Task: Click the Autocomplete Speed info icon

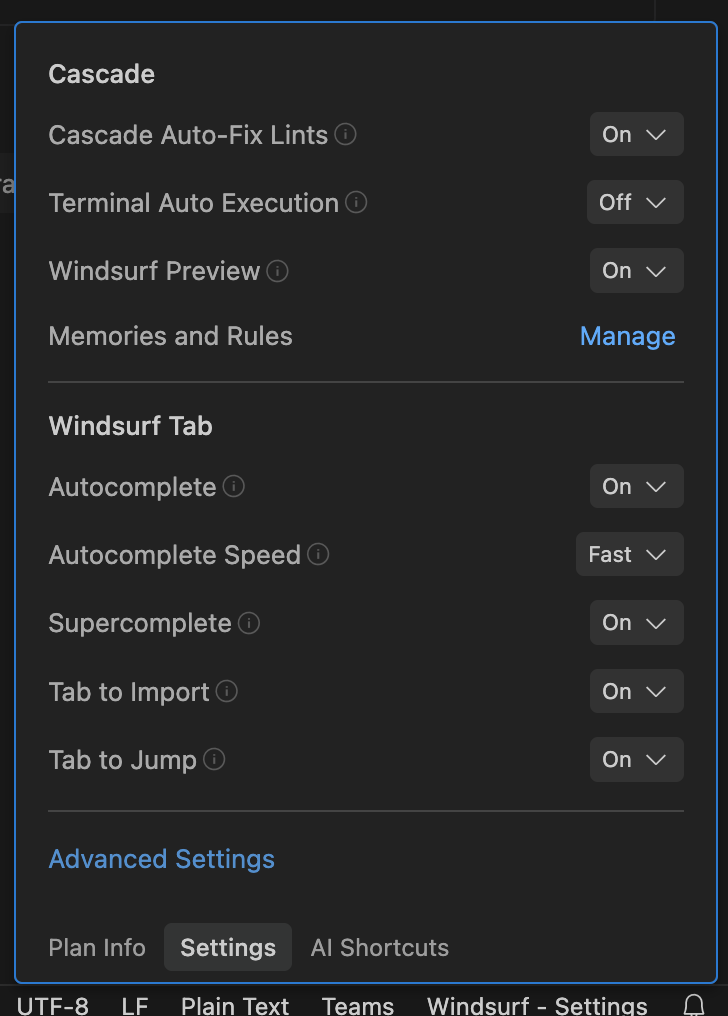Action: click(x=319, y=555)
